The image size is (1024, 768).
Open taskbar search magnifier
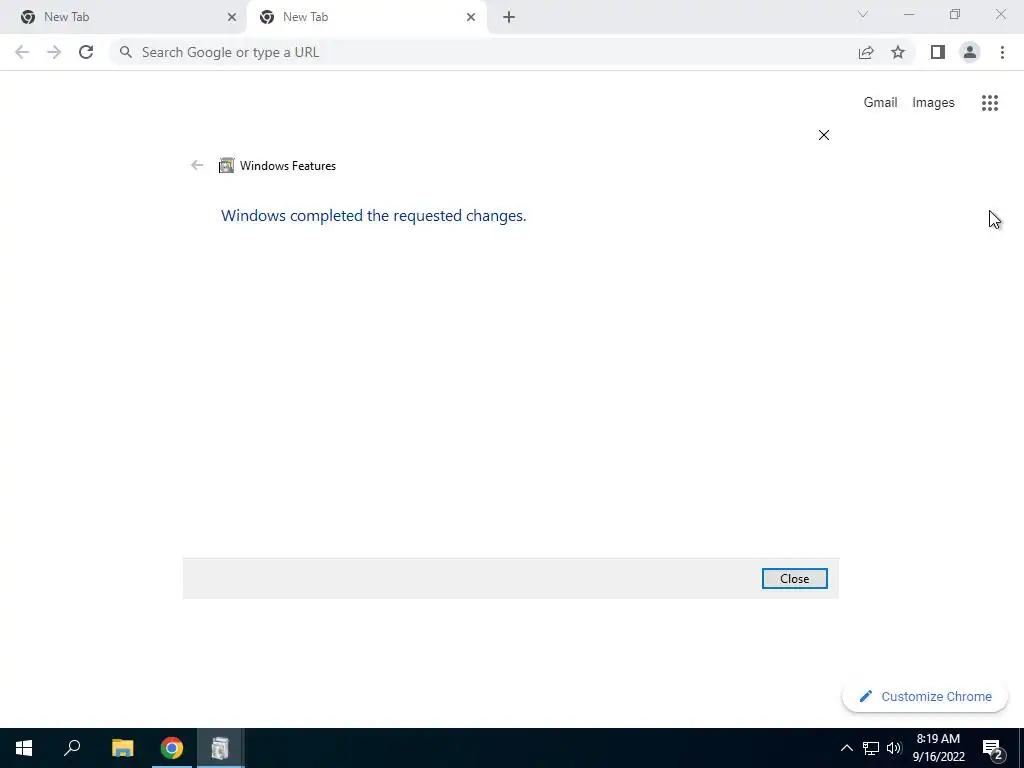click(72, 748)
